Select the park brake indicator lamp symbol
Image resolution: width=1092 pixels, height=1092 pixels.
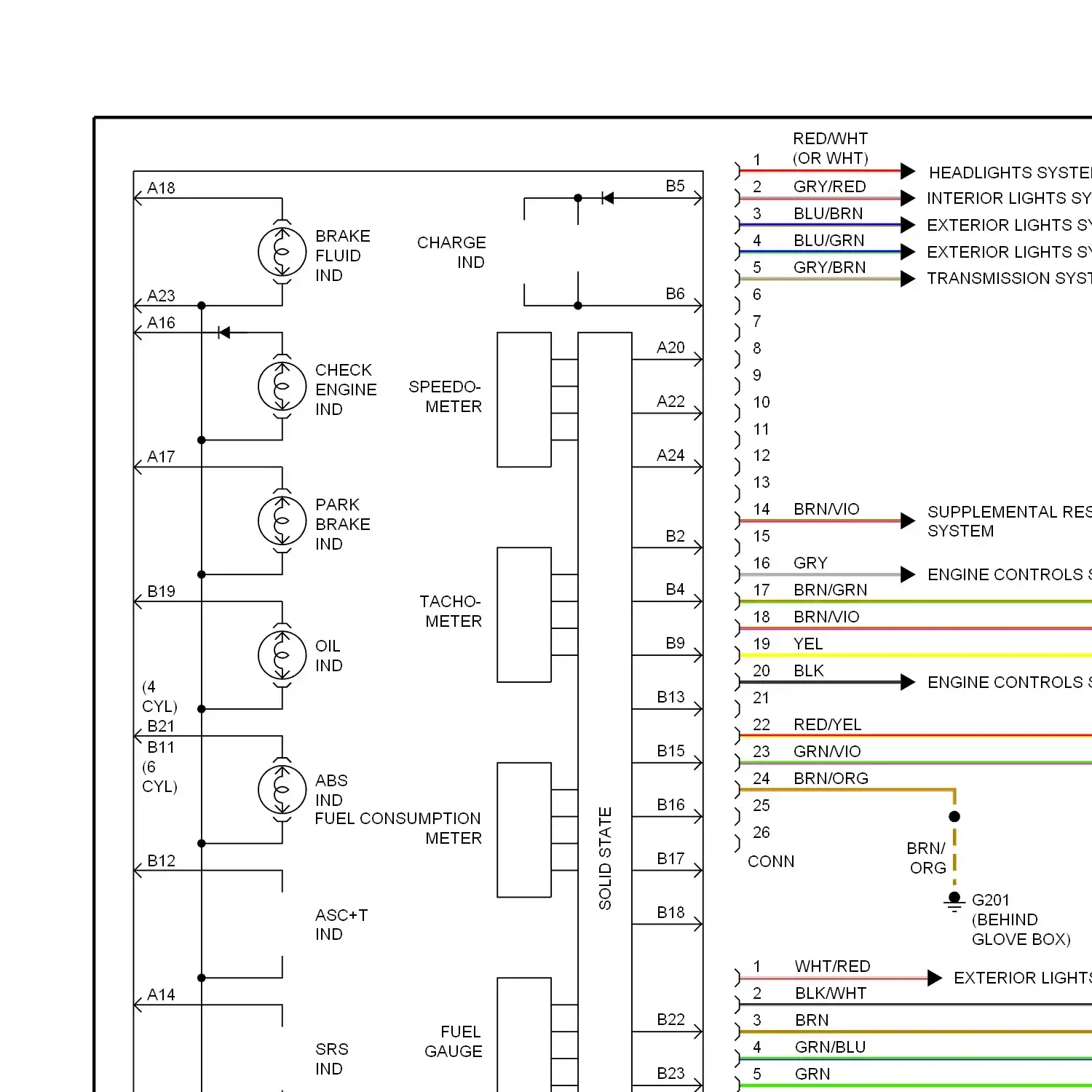(282, 521)
